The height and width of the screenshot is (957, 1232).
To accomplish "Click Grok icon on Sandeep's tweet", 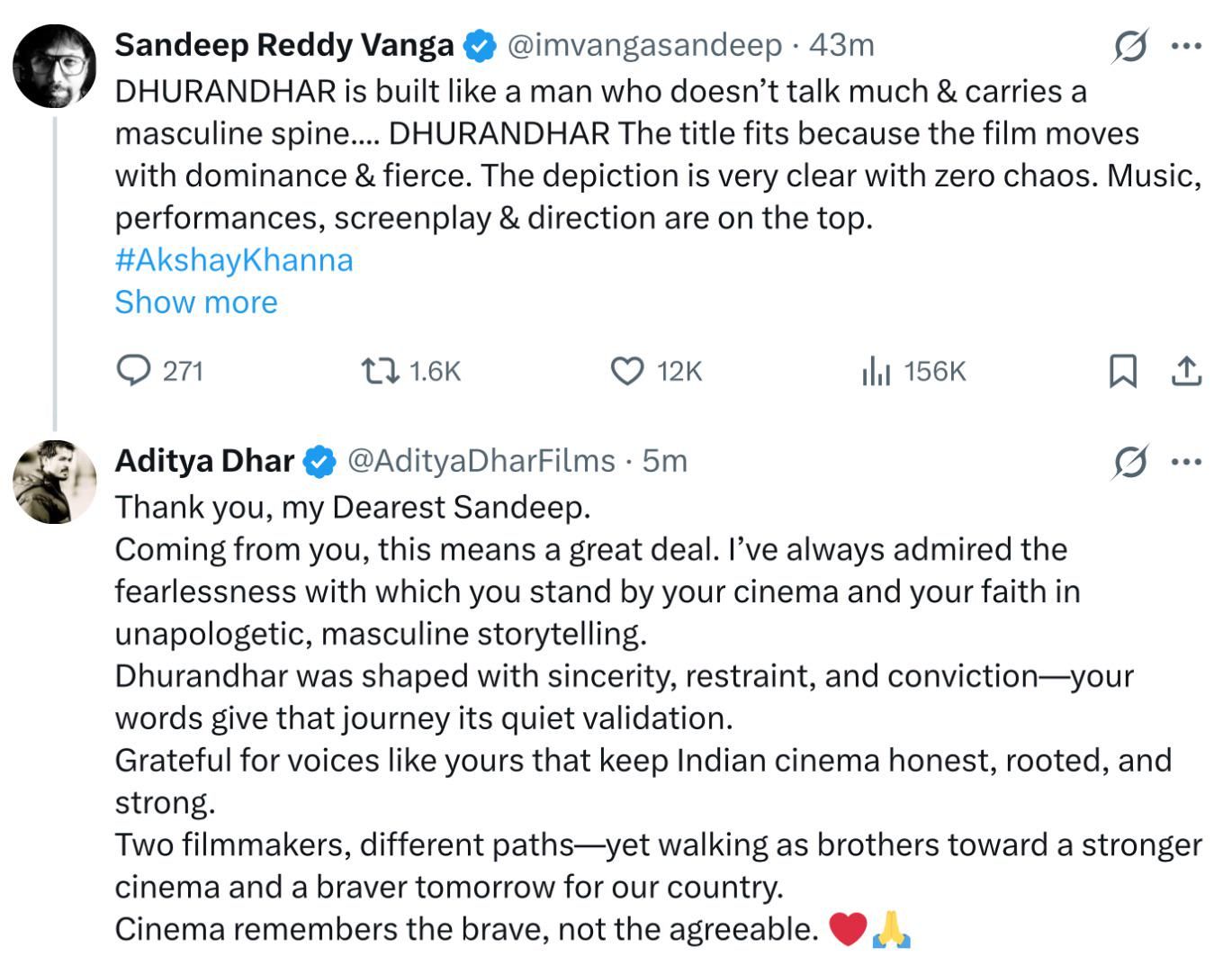I will click(1129, 45).
